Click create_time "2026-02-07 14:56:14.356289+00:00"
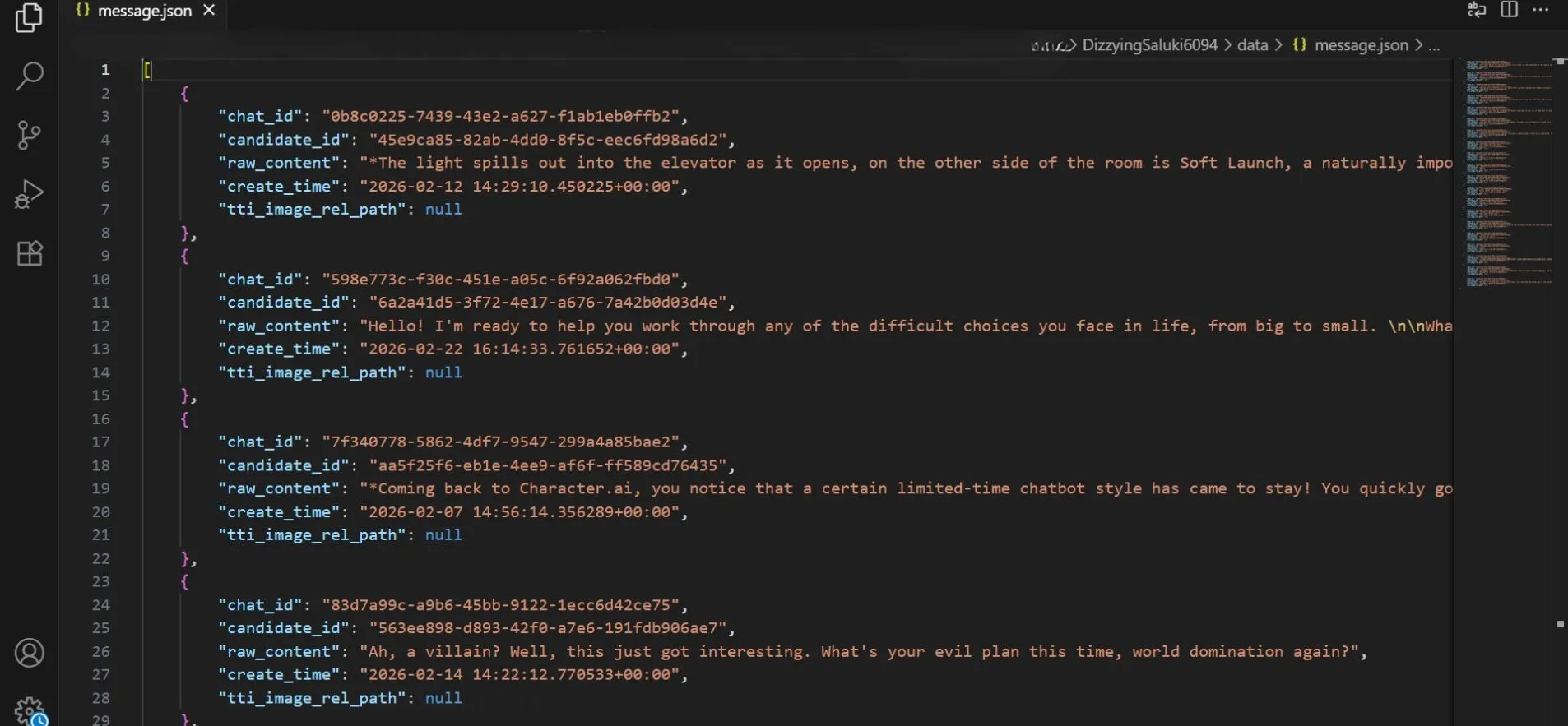The height and width of the screenshot is (726, 1568). tap(519, 511)
